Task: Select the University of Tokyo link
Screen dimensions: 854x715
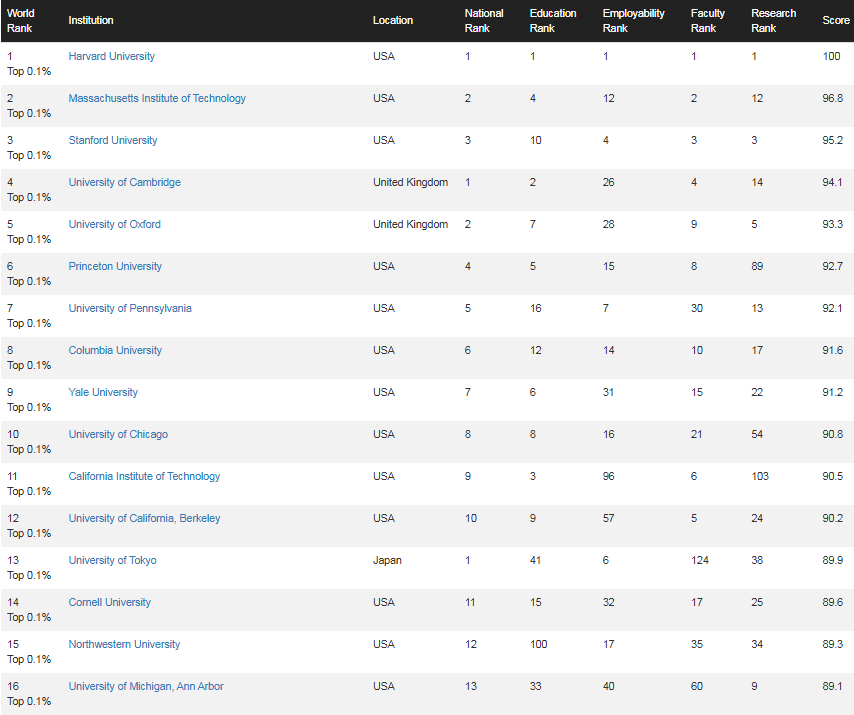Action: pyautogui.click(x=112, y=560)
